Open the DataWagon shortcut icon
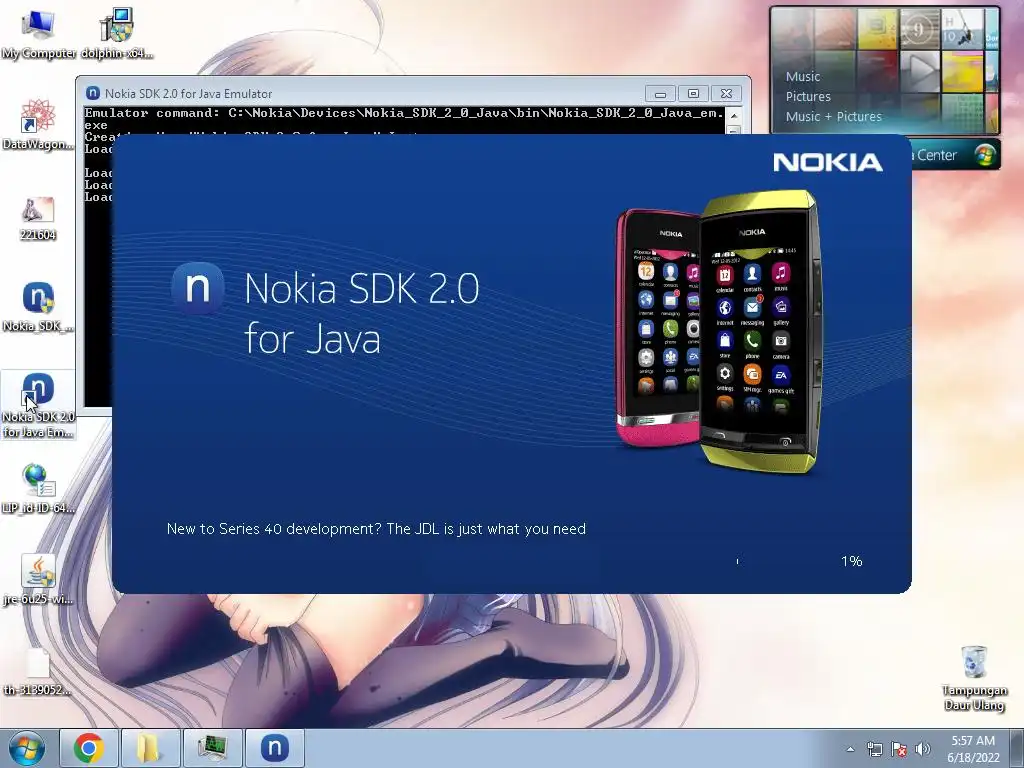The width and height of the screenshot is (1024, 768). (38, 125)
